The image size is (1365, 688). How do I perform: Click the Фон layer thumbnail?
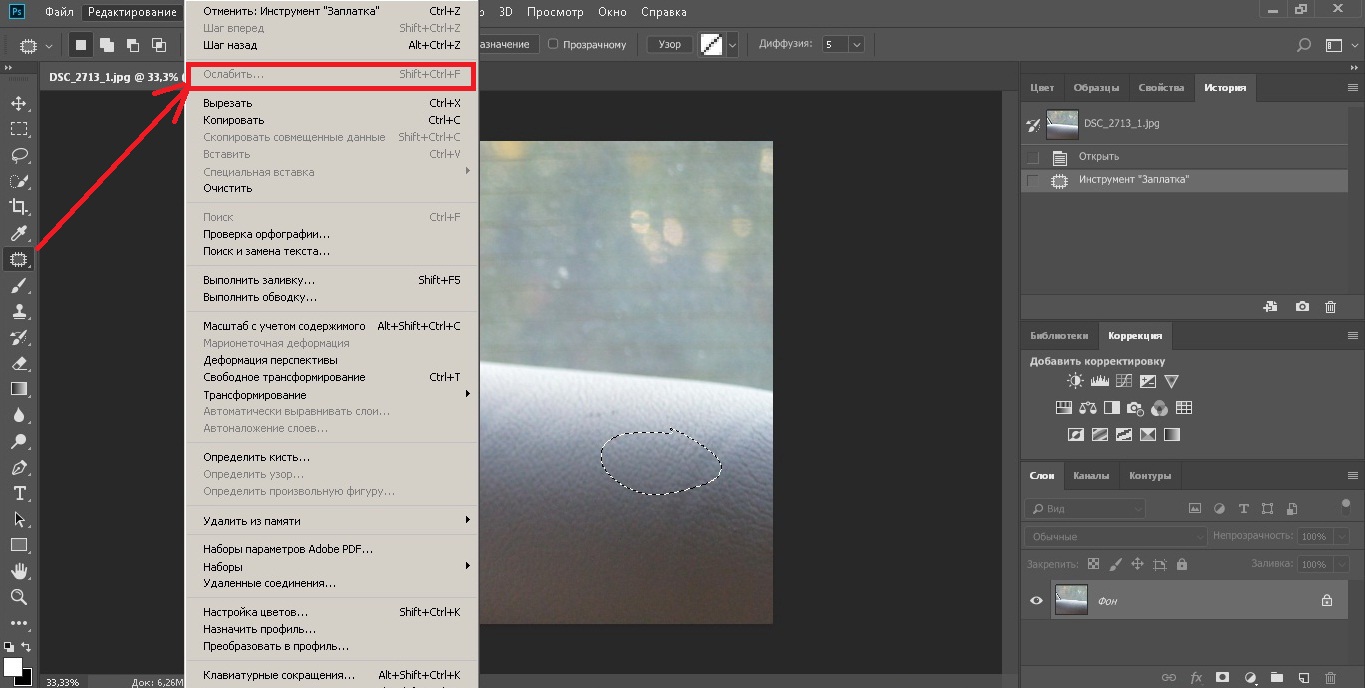coord(1071,601)
